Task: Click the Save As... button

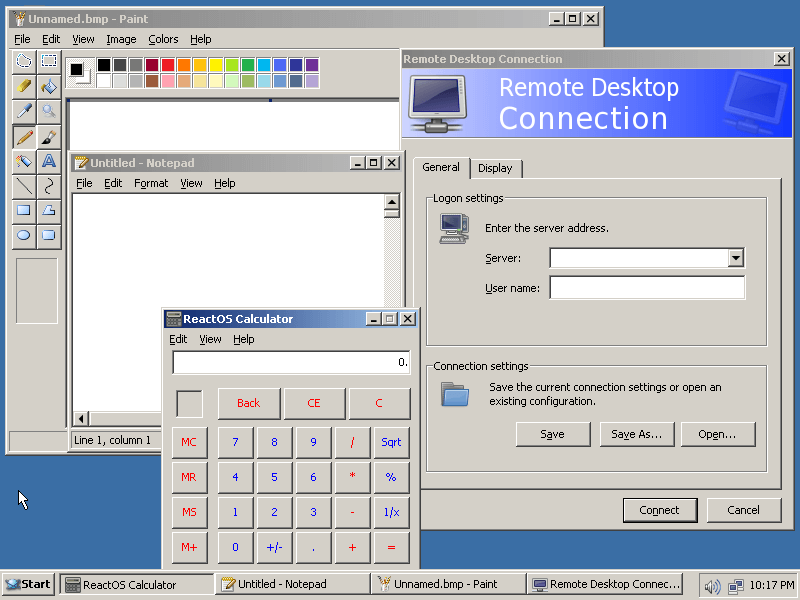Action: 637,434
